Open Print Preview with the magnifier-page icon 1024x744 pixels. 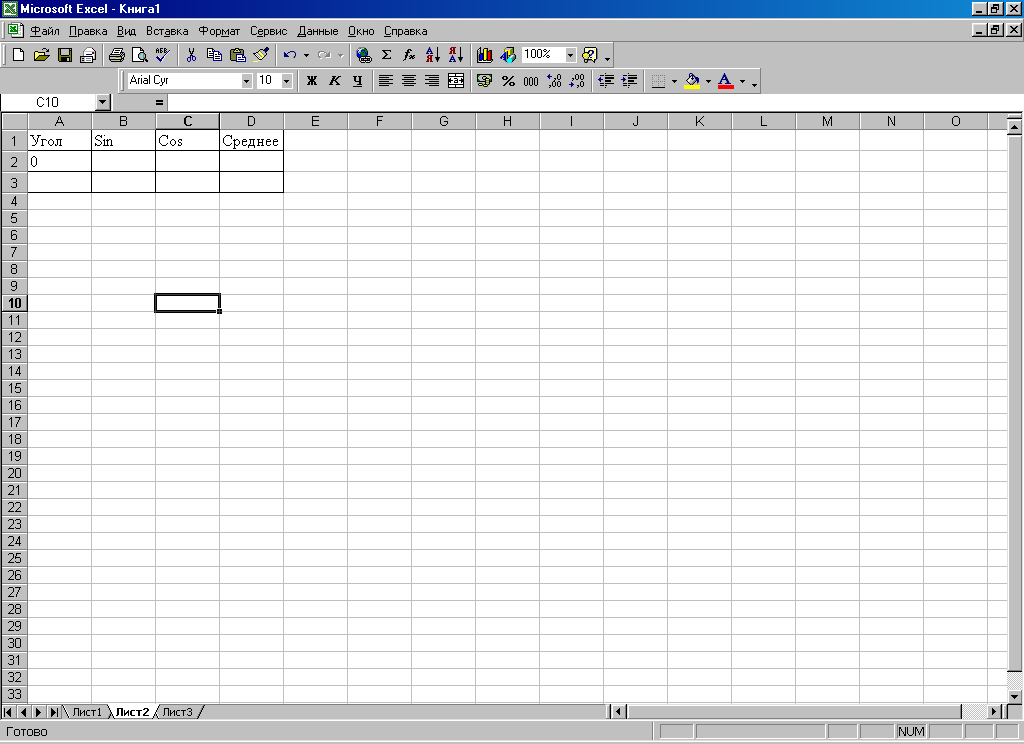click(139, 55)
